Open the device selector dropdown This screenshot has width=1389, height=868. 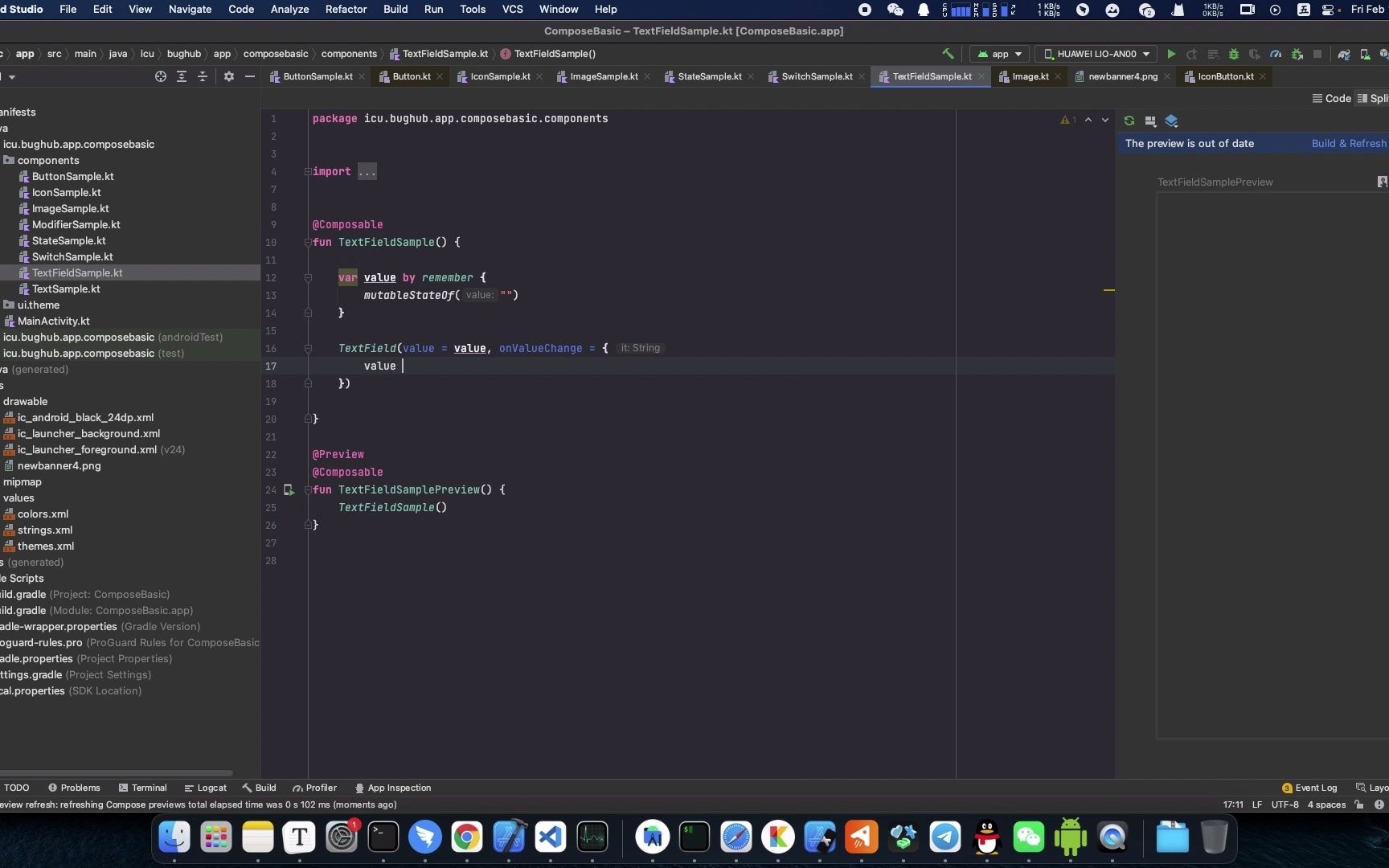pos(1096,54)
